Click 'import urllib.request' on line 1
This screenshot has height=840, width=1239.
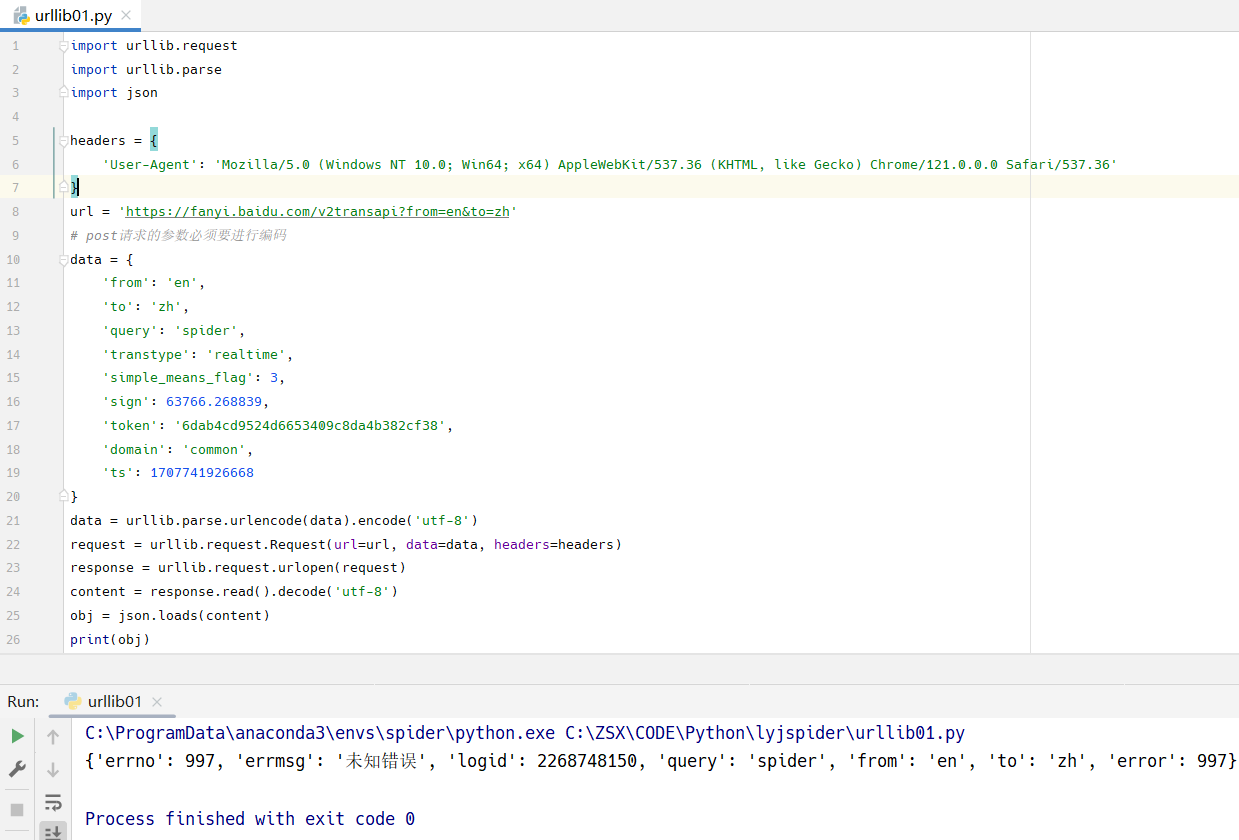pyautogui.click(x=154, y=45)
